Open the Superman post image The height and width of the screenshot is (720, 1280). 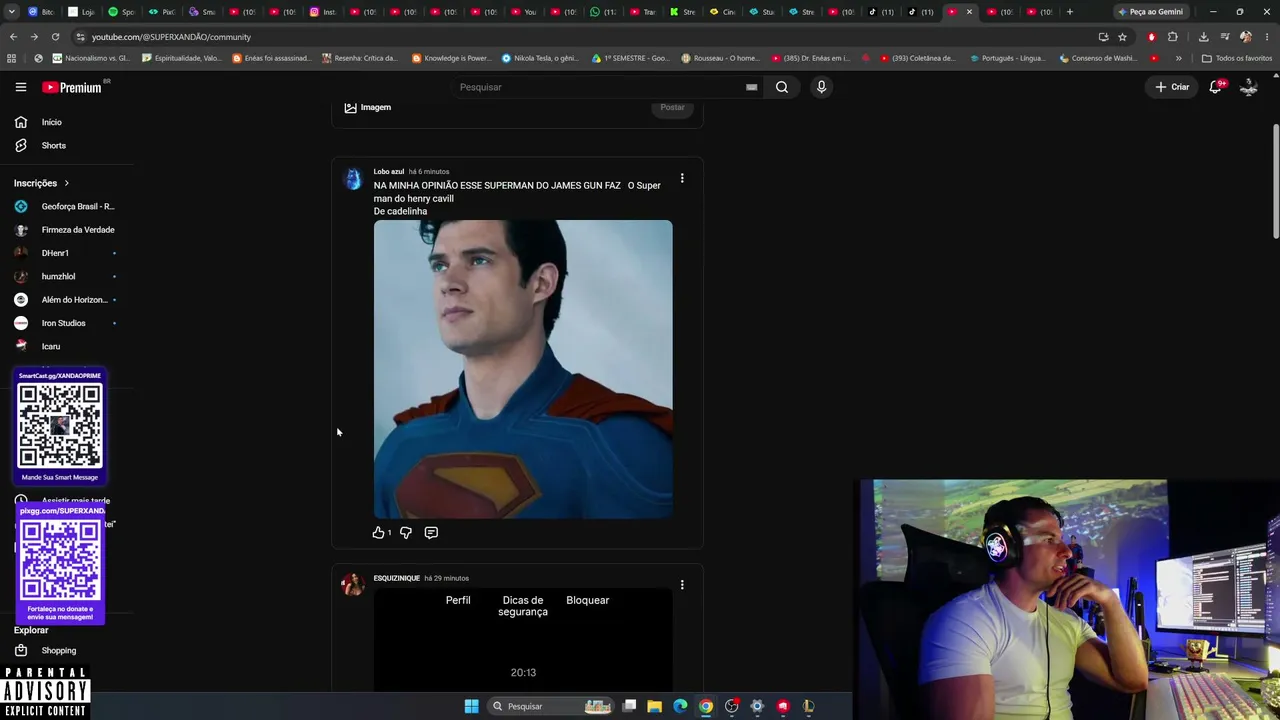(523, 369)
